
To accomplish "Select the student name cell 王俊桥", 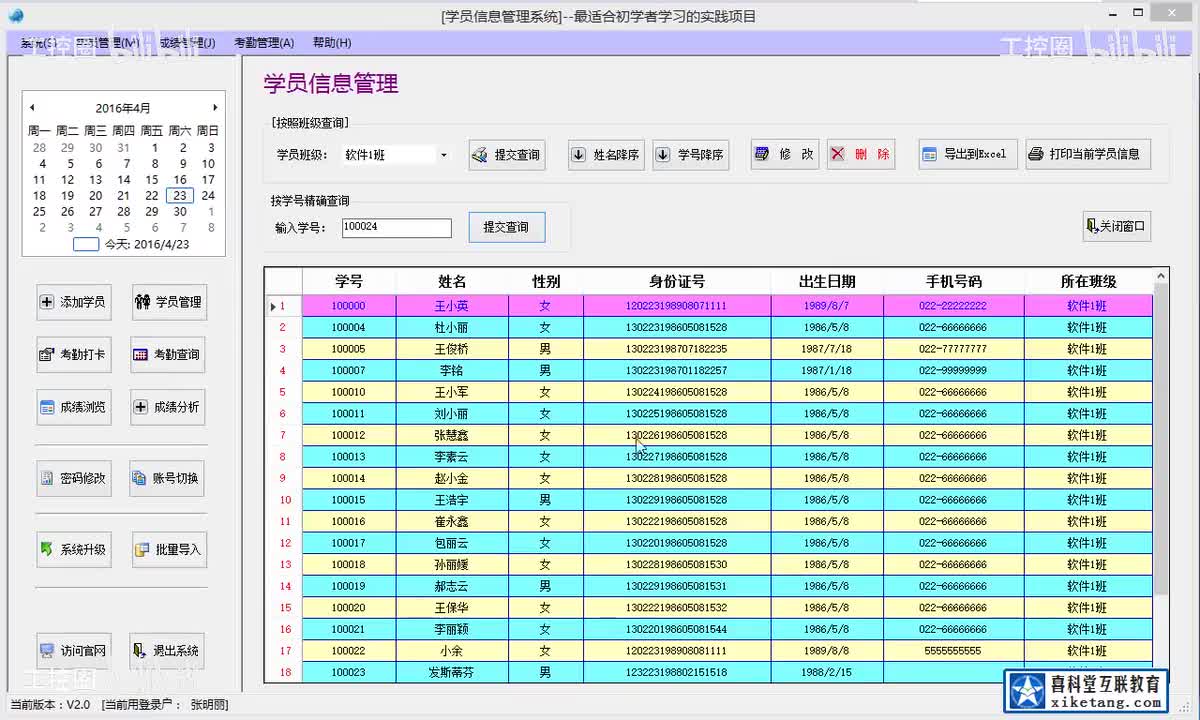I will pyautogui.click(x=452, y=349).
